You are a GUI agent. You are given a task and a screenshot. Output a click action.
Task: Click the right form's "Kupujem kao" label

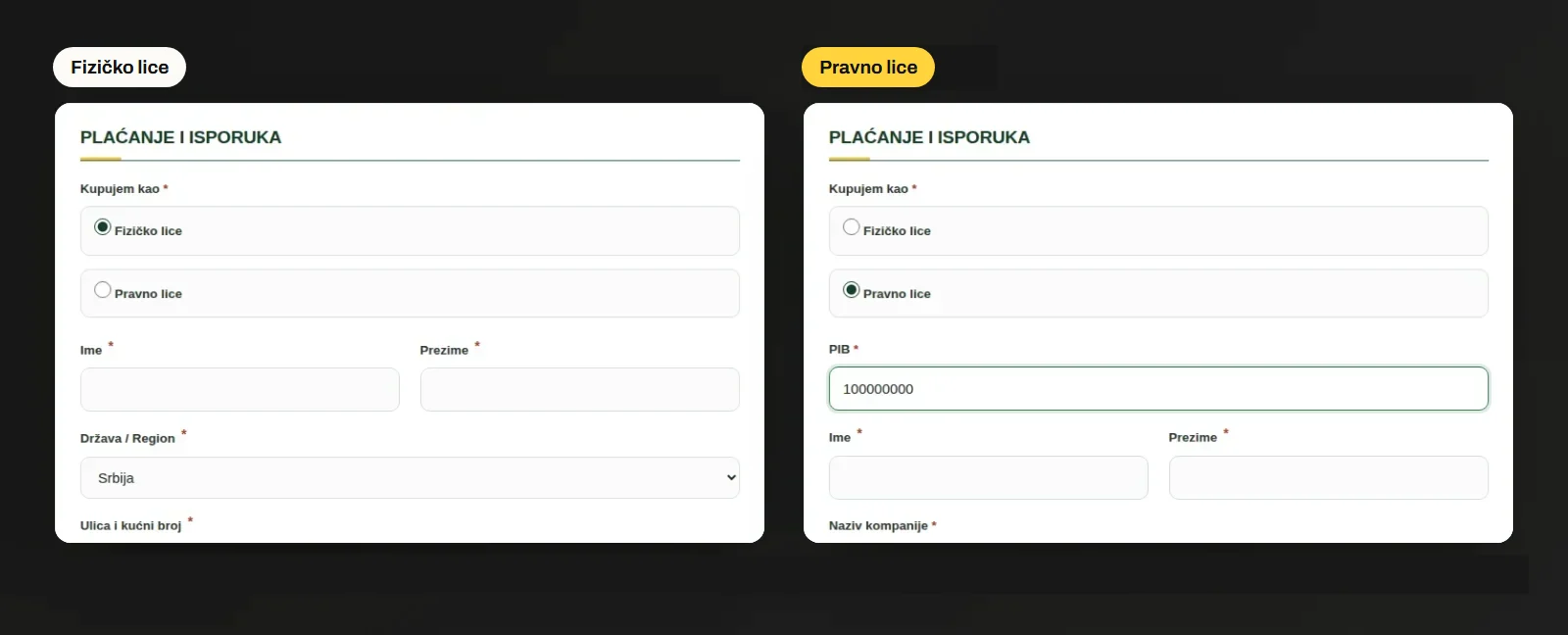tap(868, 189)
